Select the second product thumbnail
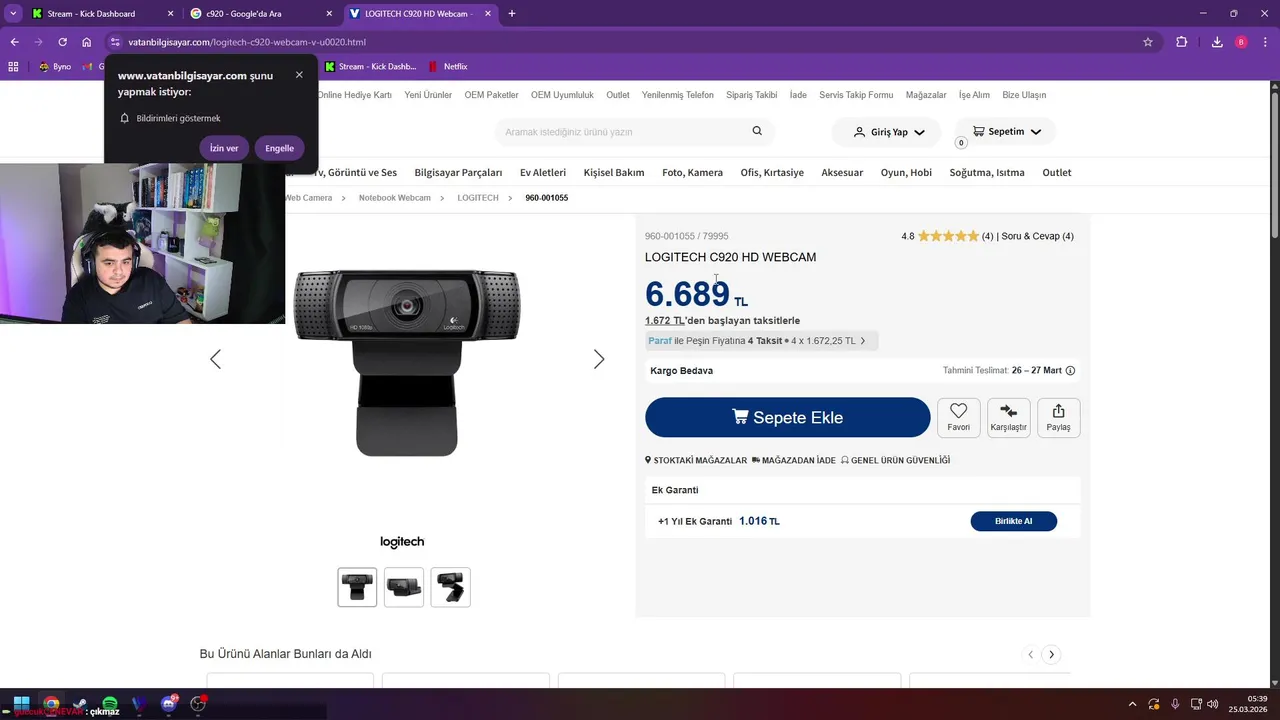The width and height of the screenshot is (1280, 720). tap(404, 587)
